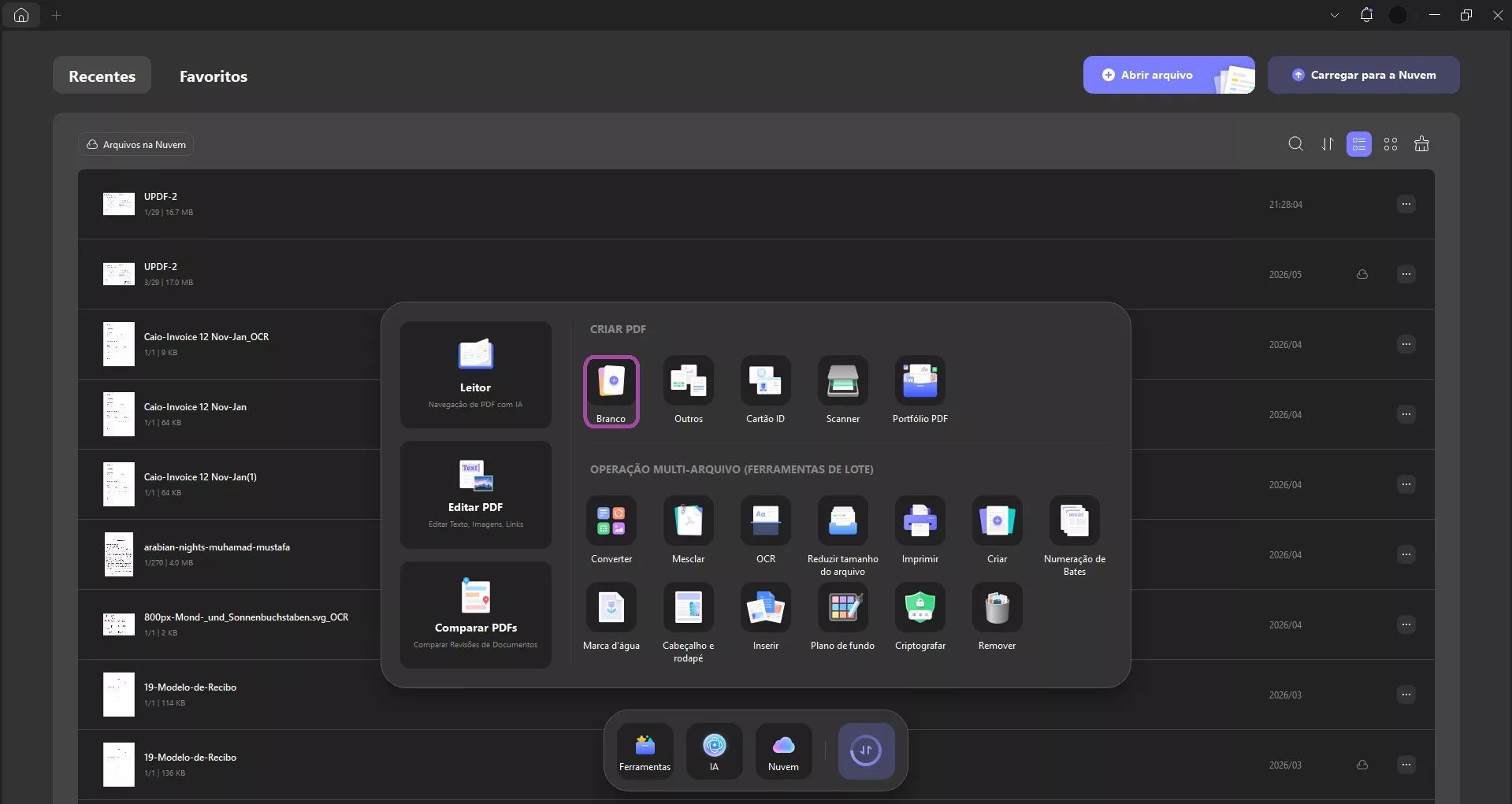The width and height of the screenshot is (1512, 804).
Task: Open the user account avatar
Action: click(x=1398, y=15)
